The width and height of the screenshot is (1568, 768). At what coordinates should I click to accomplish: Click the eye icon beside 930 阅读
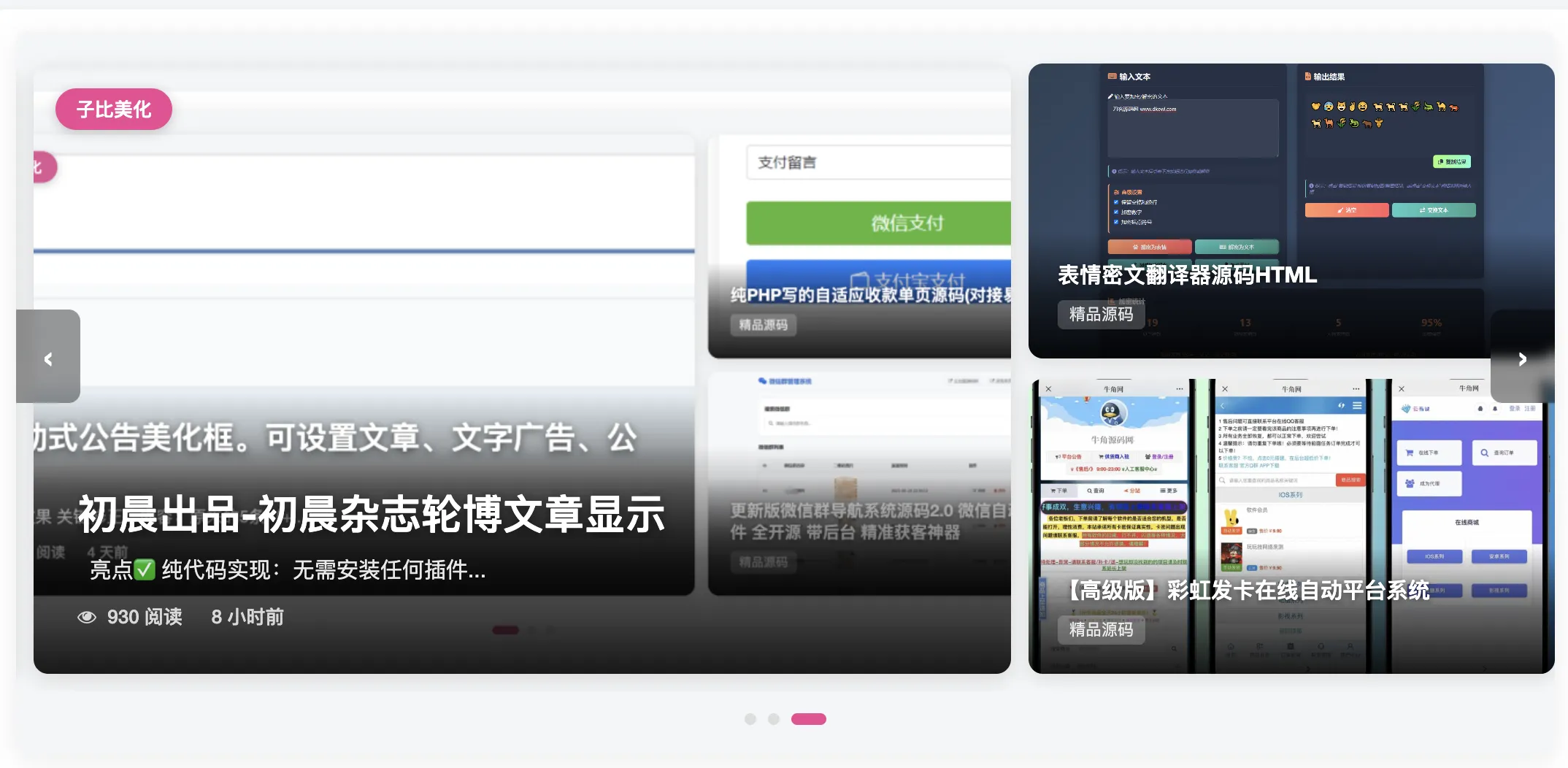88,617
